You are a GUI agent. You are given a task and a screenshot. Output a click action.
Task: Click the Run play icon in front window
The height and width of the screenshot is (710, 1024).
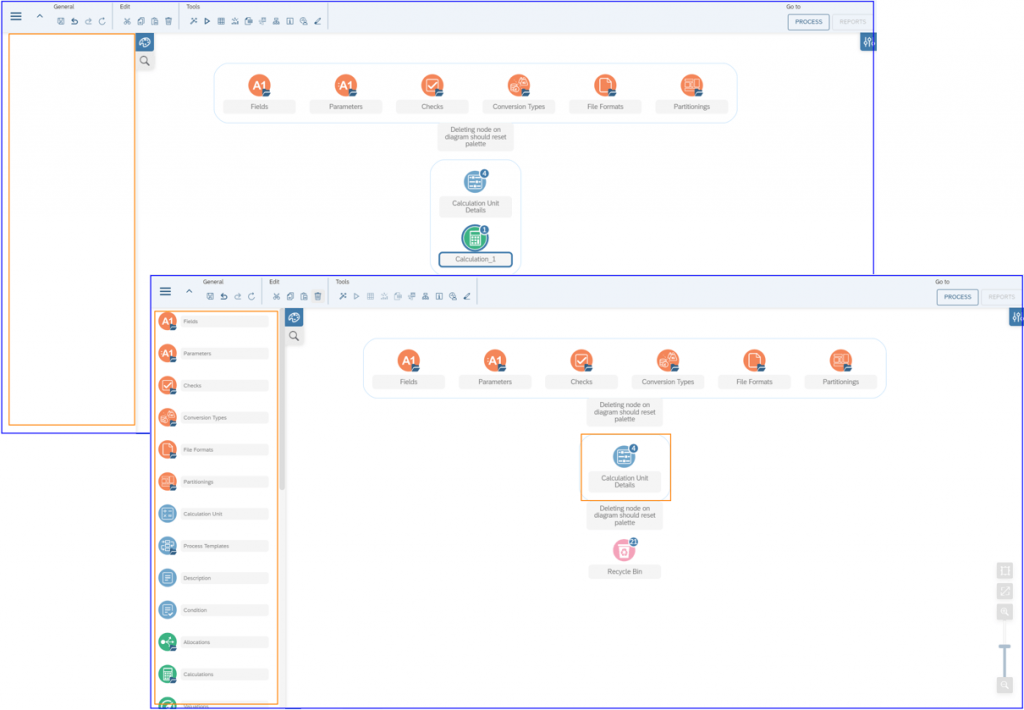(357, 297)
